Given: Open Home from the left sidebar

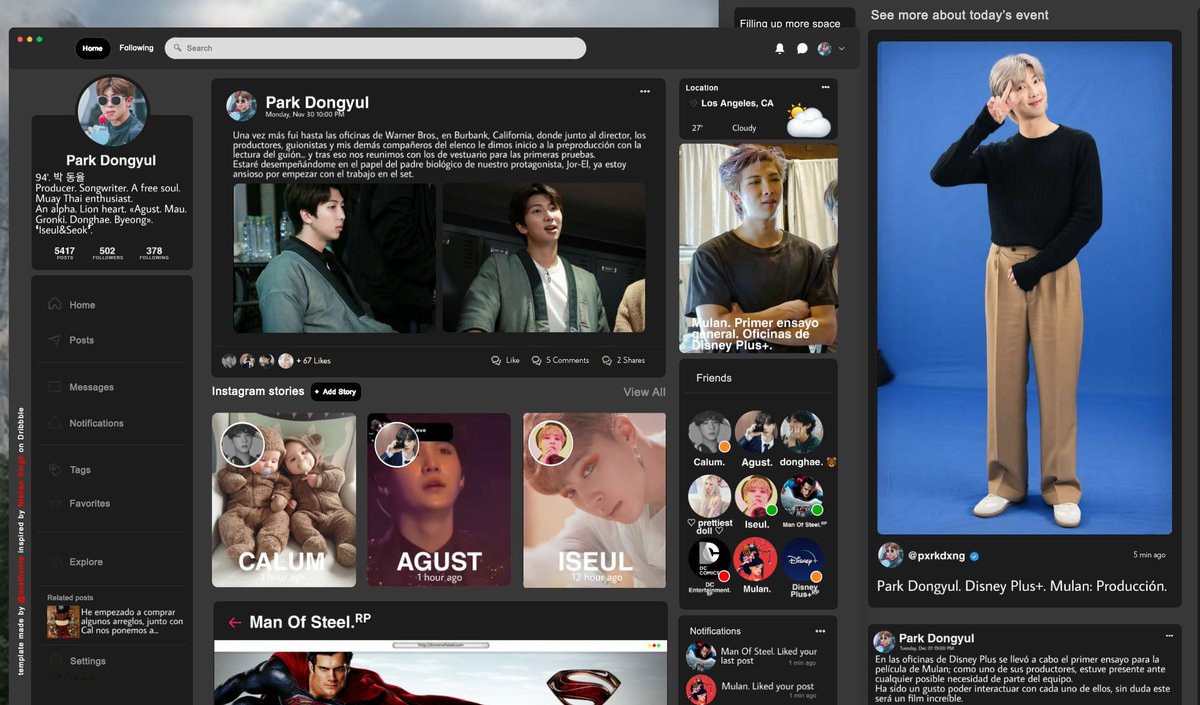Looking at the screenshot, I should [82, 305].
